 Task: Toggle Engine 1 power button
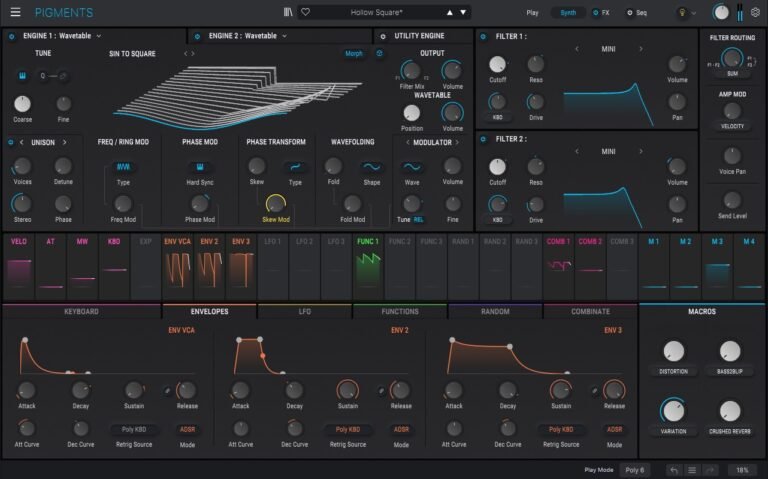11,36
